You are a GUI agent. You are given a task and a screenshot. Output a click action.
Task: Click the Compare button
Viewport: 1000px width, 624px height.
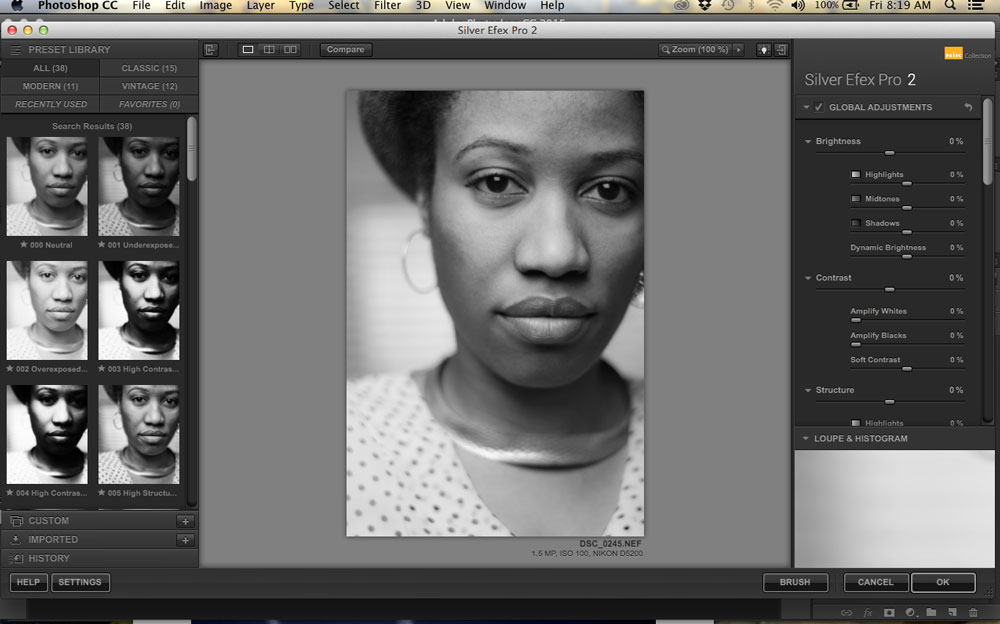[x=345, y=49]
